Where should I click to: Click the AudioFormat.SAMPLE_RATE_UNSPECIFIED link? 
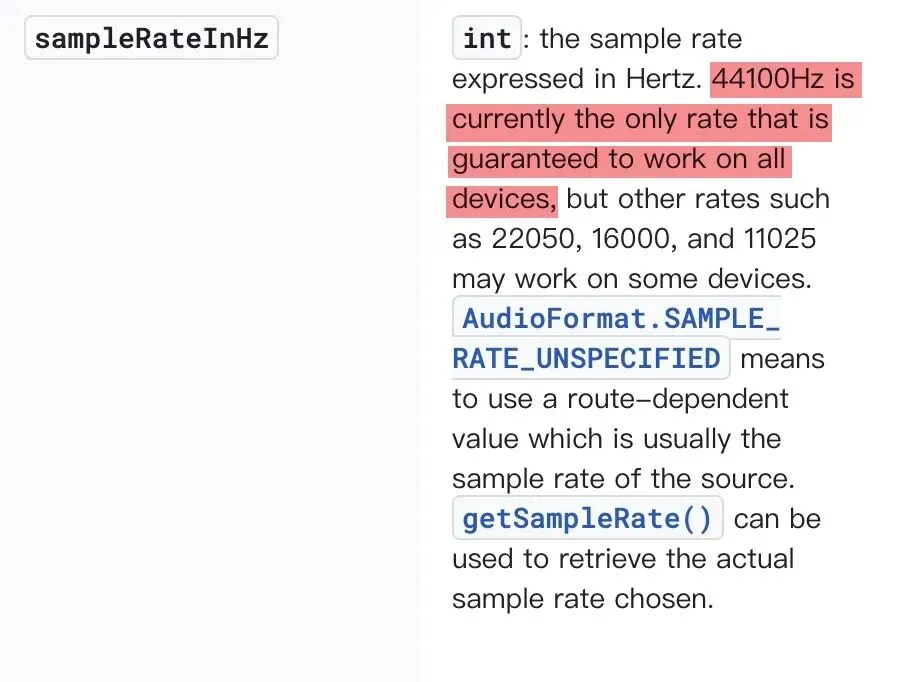(620, 319)
